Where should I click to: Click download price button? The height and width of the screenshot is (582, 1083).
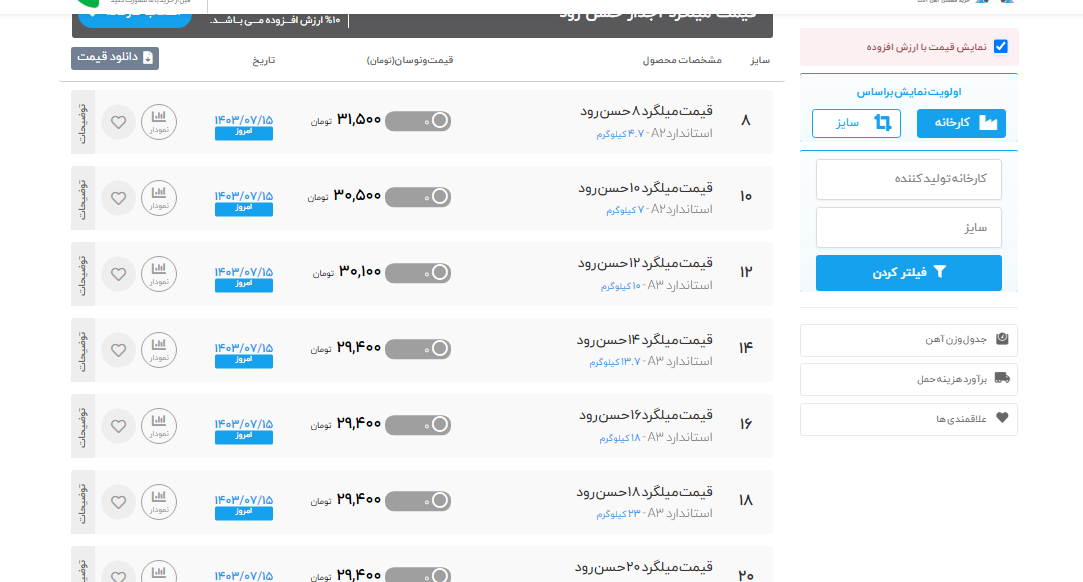pos(115,58)
